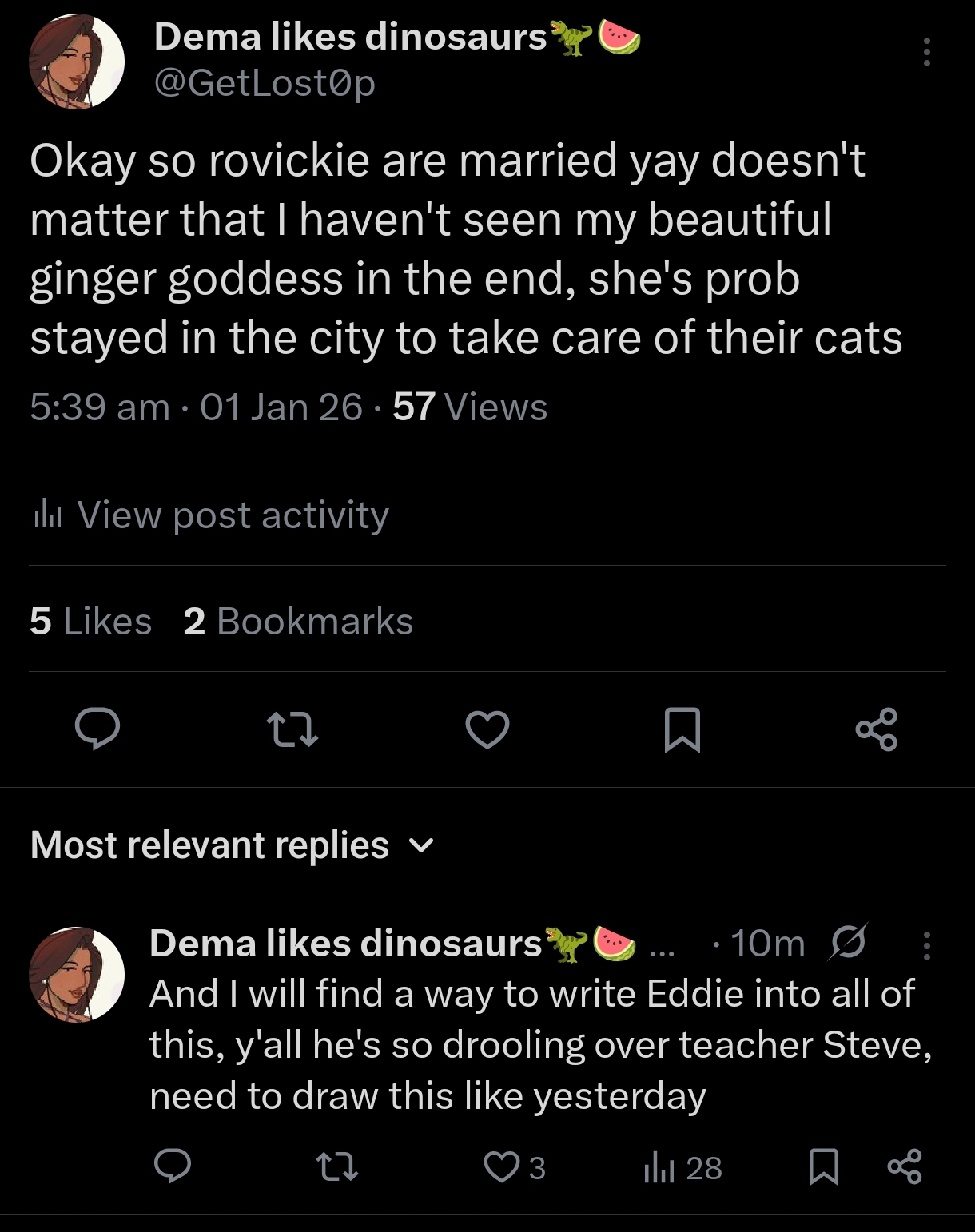Share the reply post

coord(904,1167)
